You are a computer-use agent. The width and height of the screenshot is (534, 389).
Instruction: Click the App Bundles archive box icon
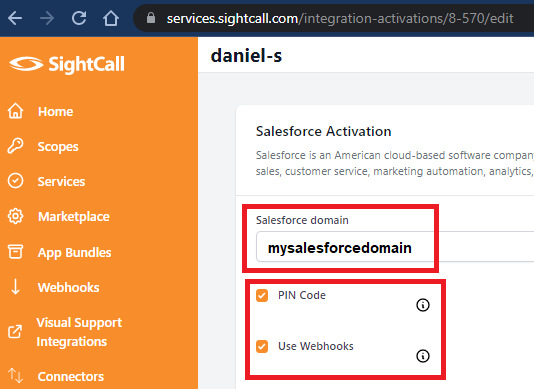click(x=16, y=252)
